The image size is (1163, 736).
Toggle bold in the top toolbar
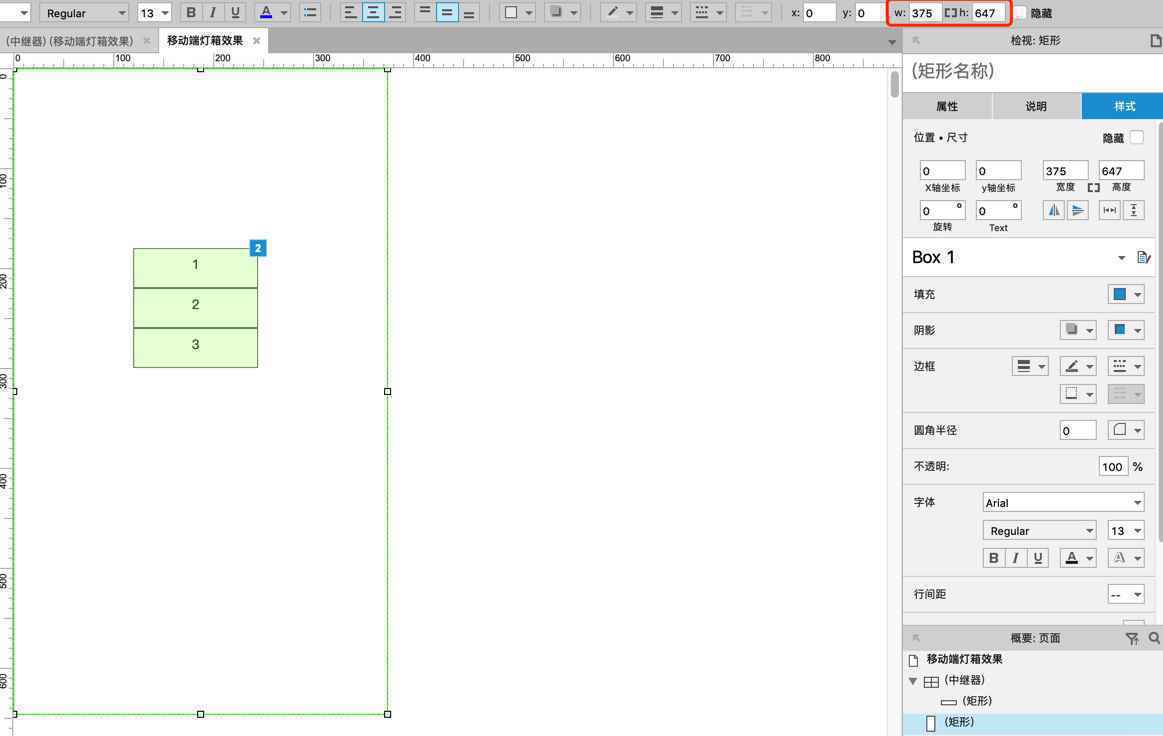point(191,13)
